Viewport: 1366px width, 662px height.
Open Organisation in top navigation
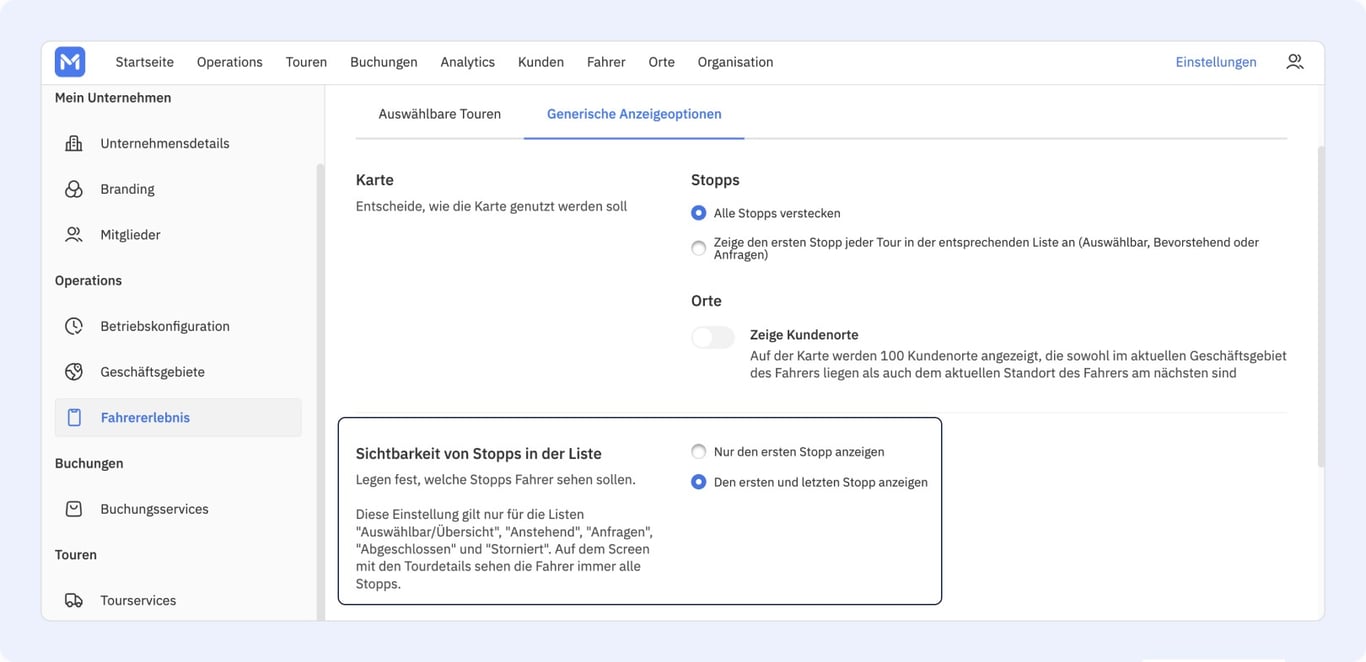coord(736,62)
